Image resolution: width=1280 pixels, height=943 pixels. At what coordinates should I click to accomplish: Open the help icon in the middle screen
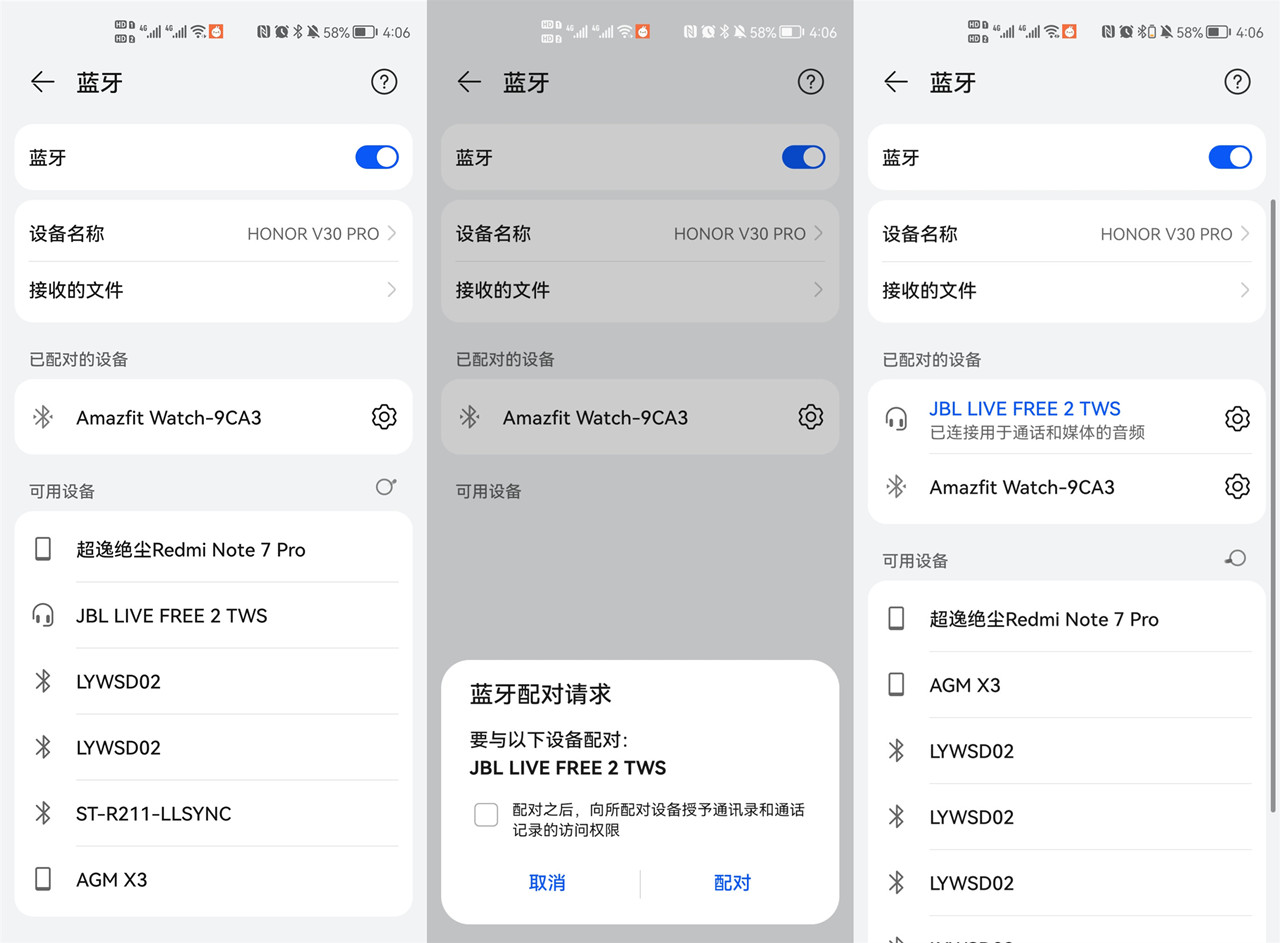coord(811,82)
